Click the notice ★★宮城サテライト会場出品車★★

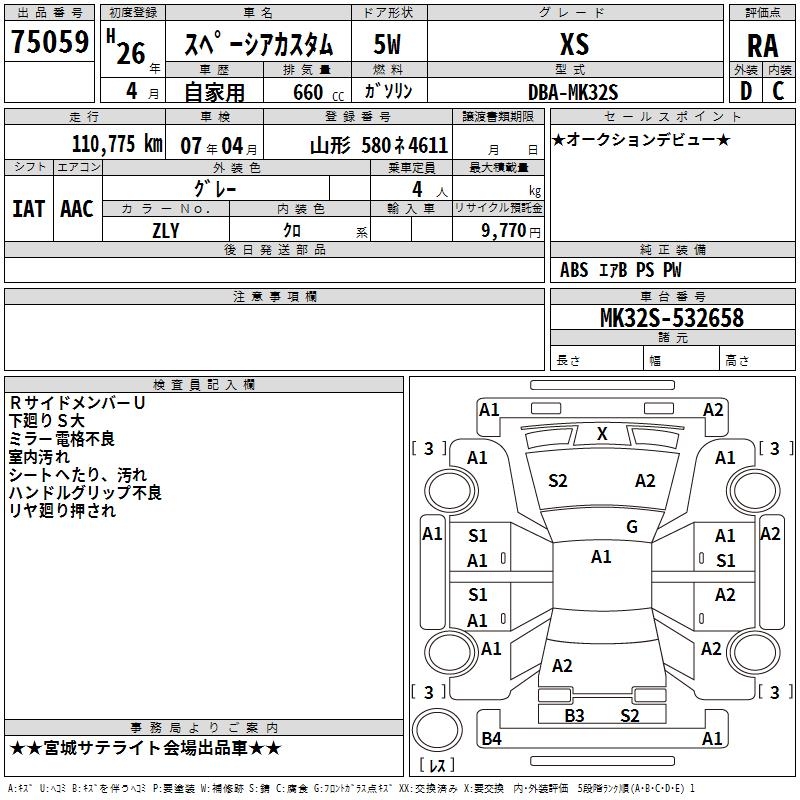click(145, 748)
